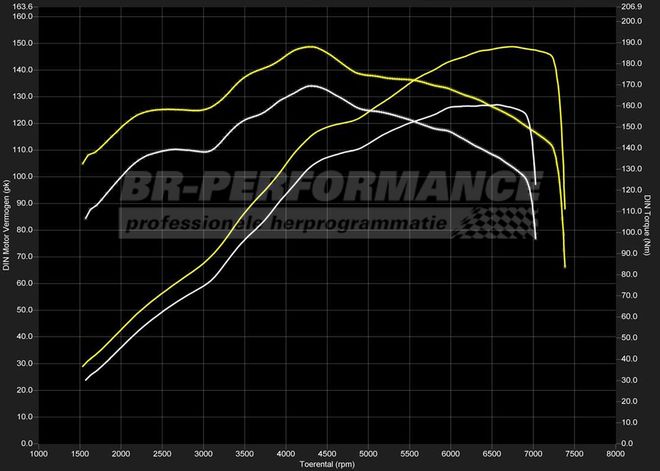This screenshot has height=471, width=660.
Task: Select the 8000 rpm tick label
Action: pos(616,453)
